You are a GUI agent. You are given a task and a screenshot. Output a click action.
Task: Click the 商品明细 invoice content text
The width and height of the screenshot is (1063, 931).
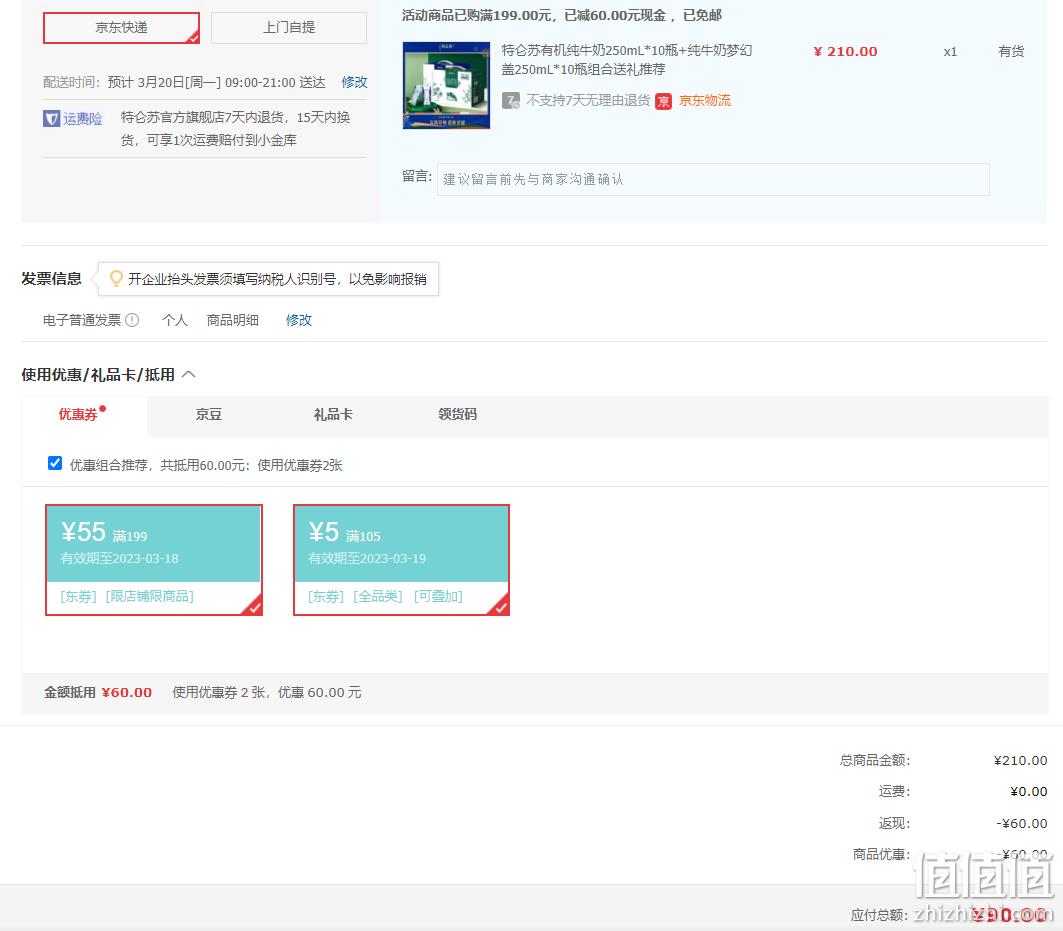pos(233,320)
